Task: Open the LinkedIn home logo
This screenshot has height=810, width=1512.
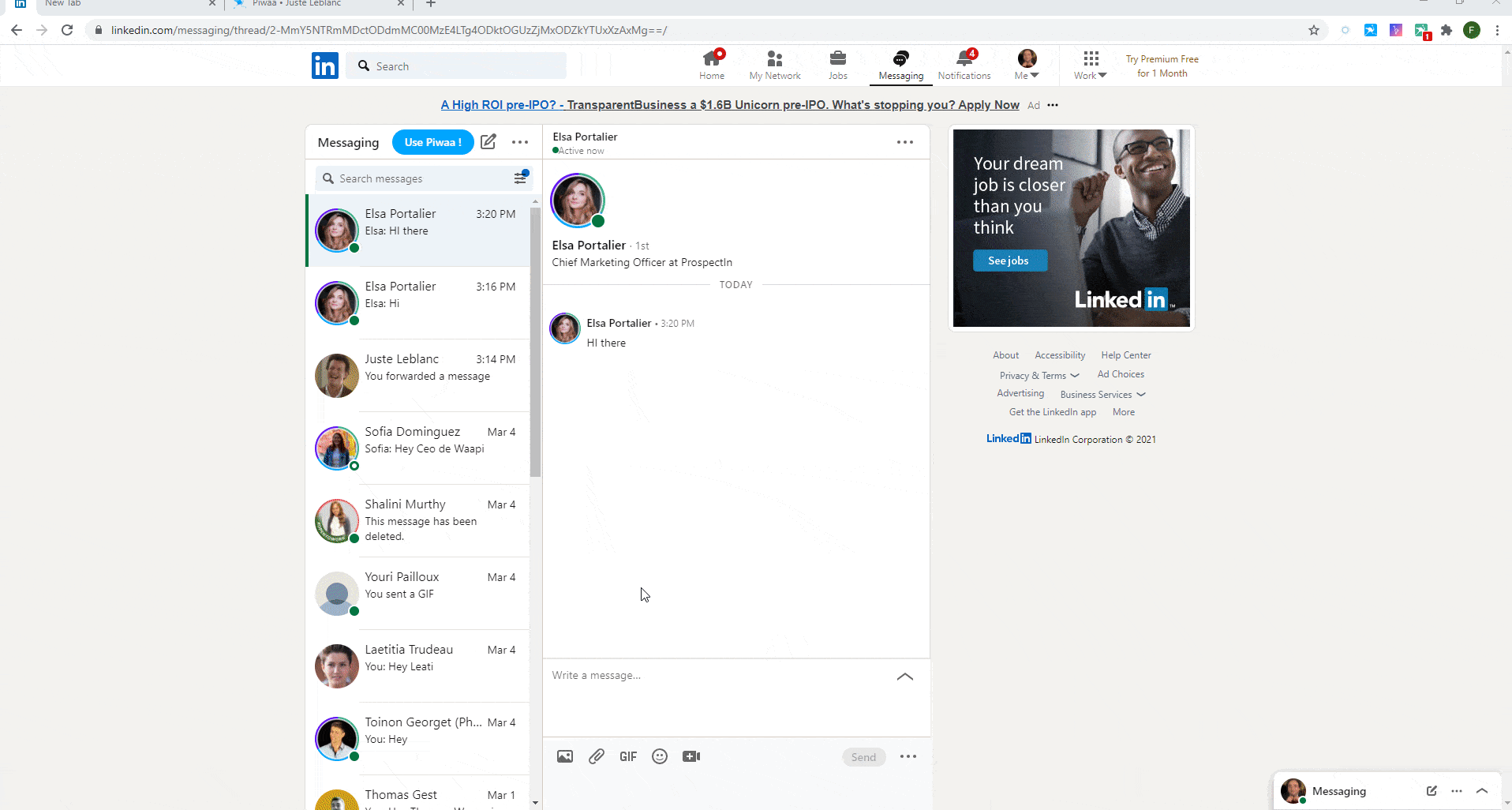Action: click(x=325, y=66)
